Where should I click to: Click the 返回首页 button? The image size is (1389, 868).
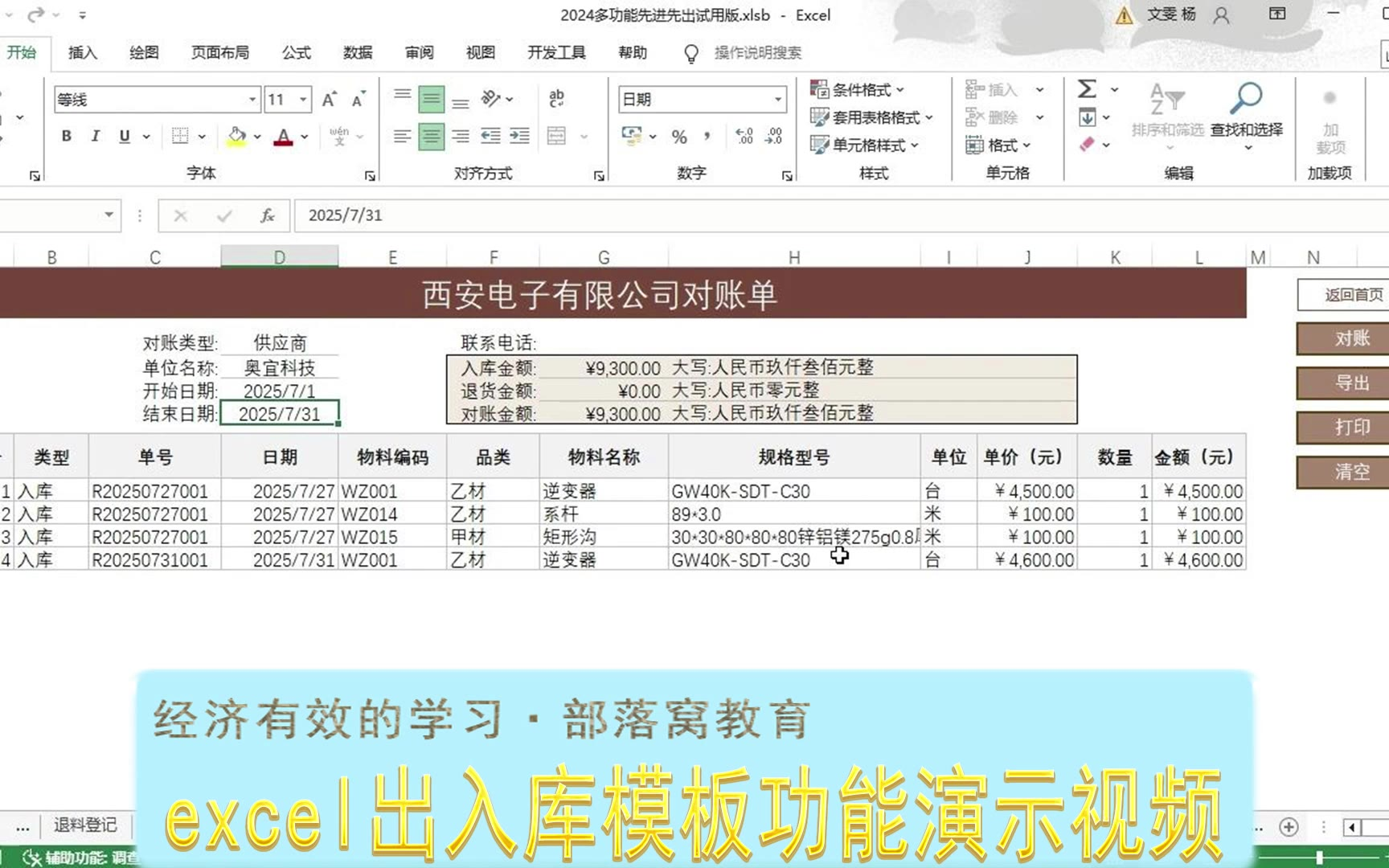[x=1343, y=295]
